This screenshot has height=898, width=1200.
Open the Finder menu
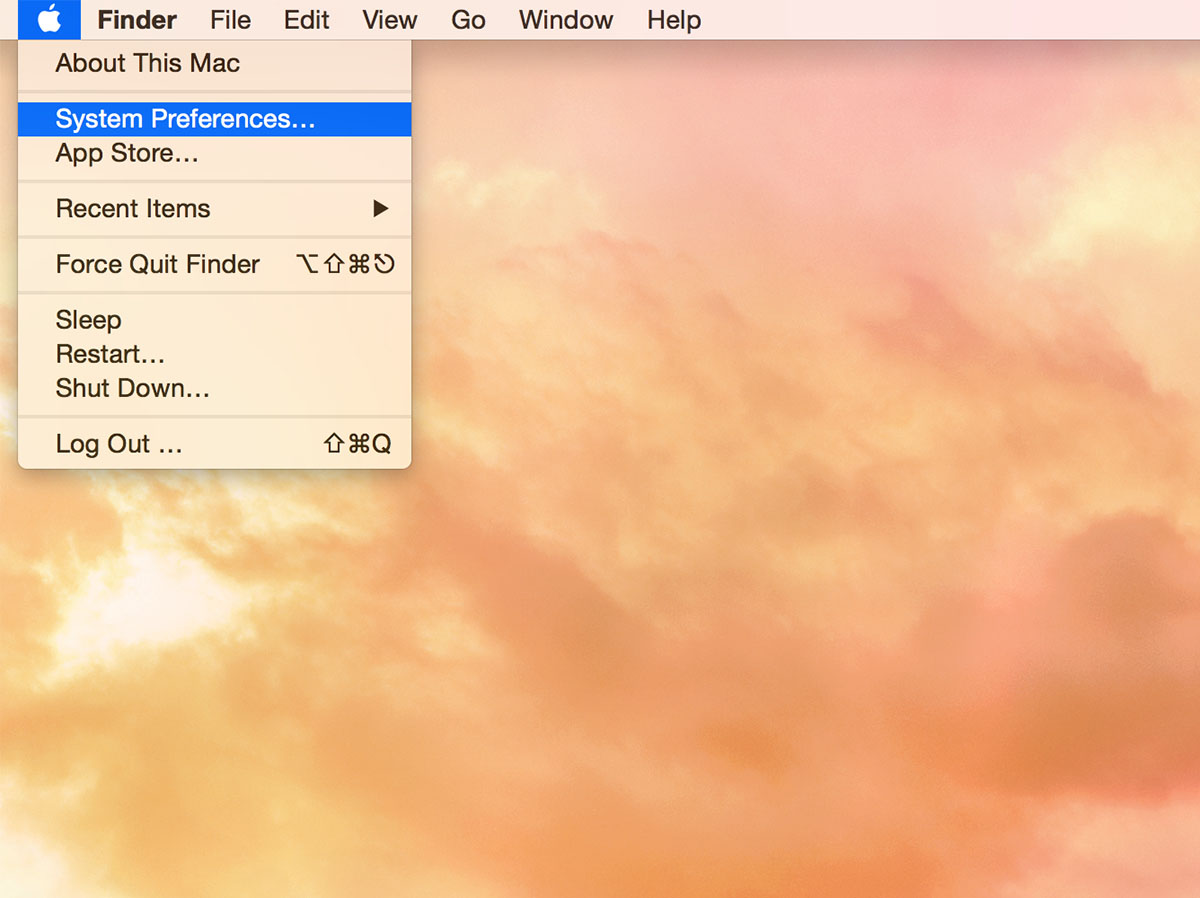click(x=137, y=20)
